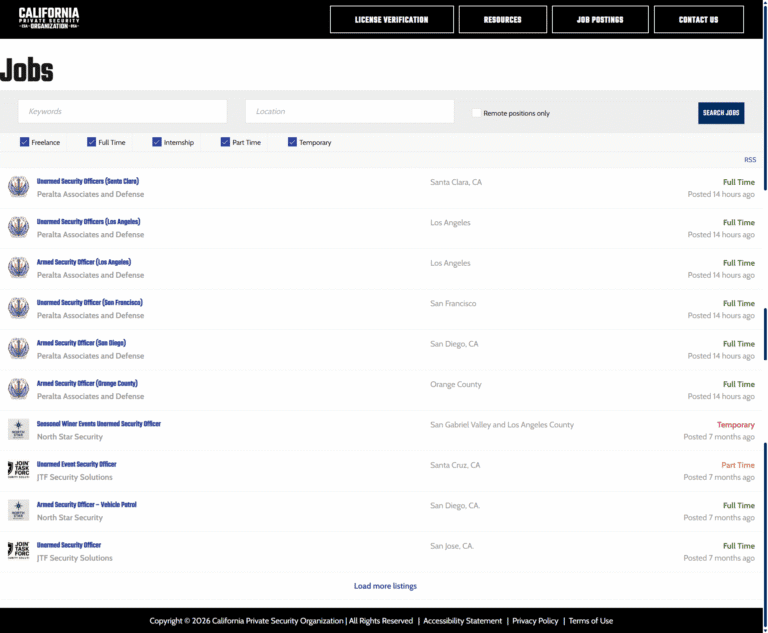
Task: Open Armed Security Officer (Los Angeles) listing
Action: [x=84, y=262]
